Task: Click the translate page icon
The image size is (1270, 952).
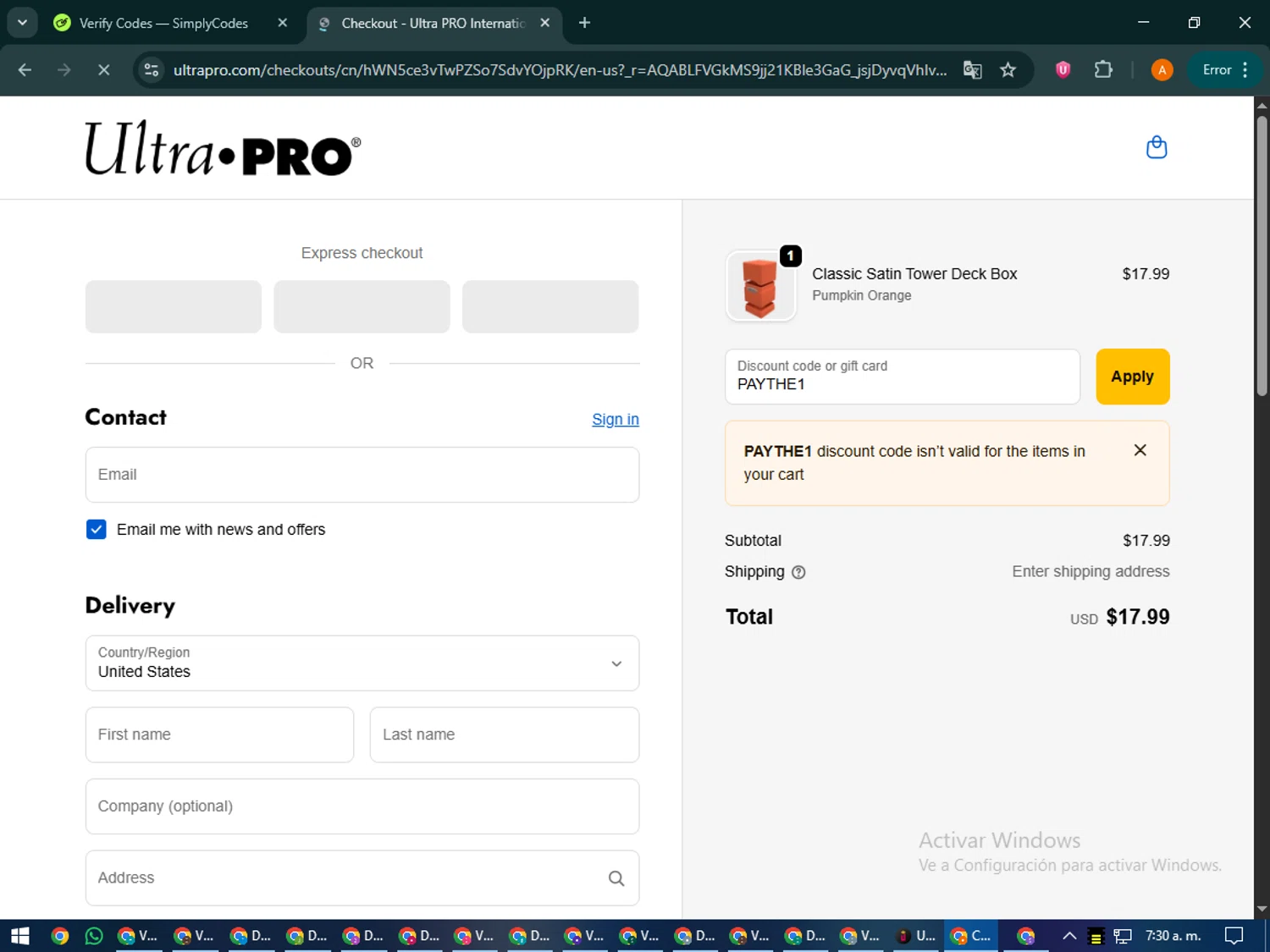Action: (x=972, y=70)
